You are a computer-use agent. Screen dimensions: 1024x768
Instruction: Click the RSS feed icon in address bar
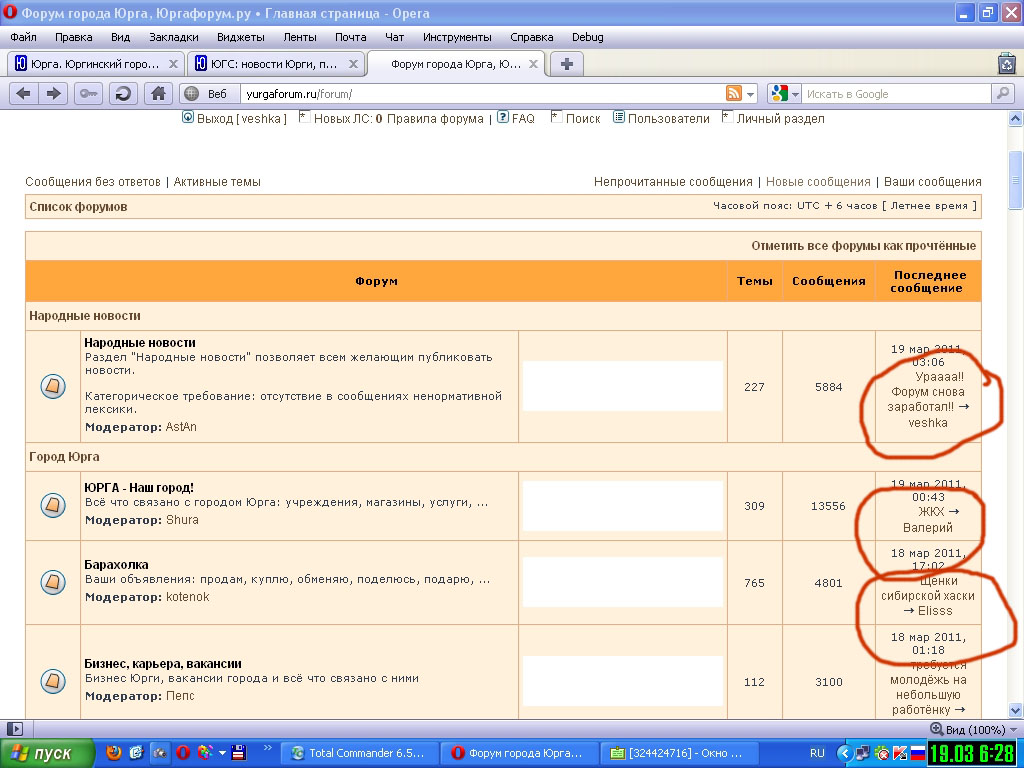click(x=734, y=93)
